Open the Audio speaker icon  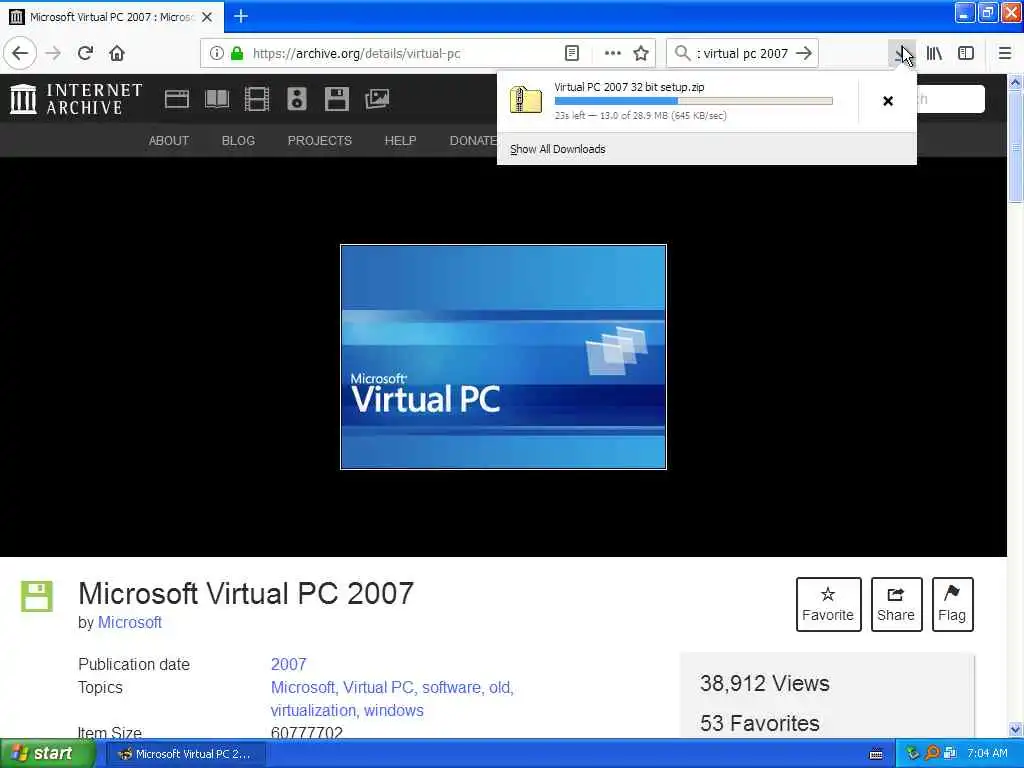coord(296,99)
